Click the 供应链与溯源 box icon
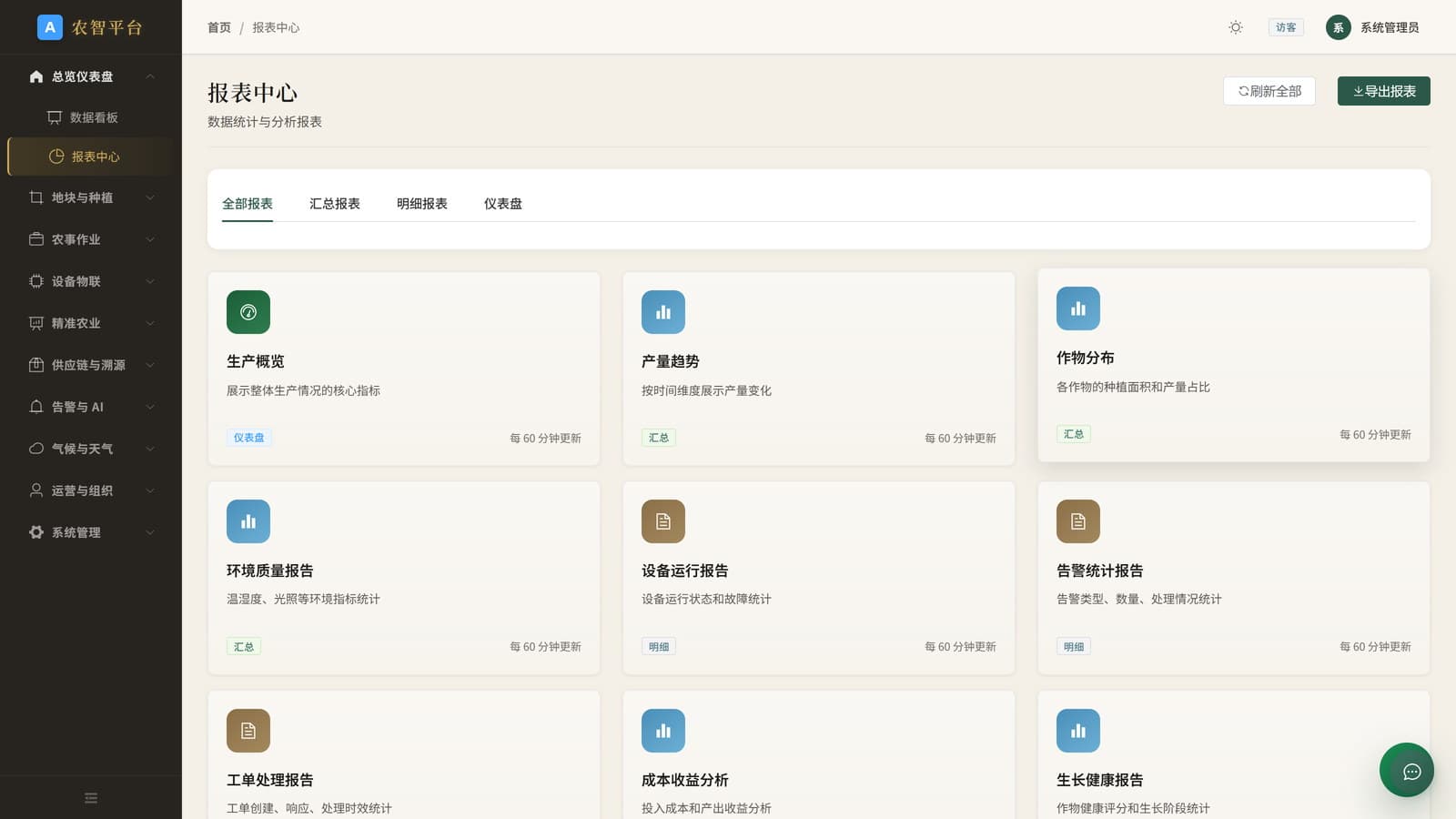This screenshot has height=819, width=1456. click(x=36, y=365)
